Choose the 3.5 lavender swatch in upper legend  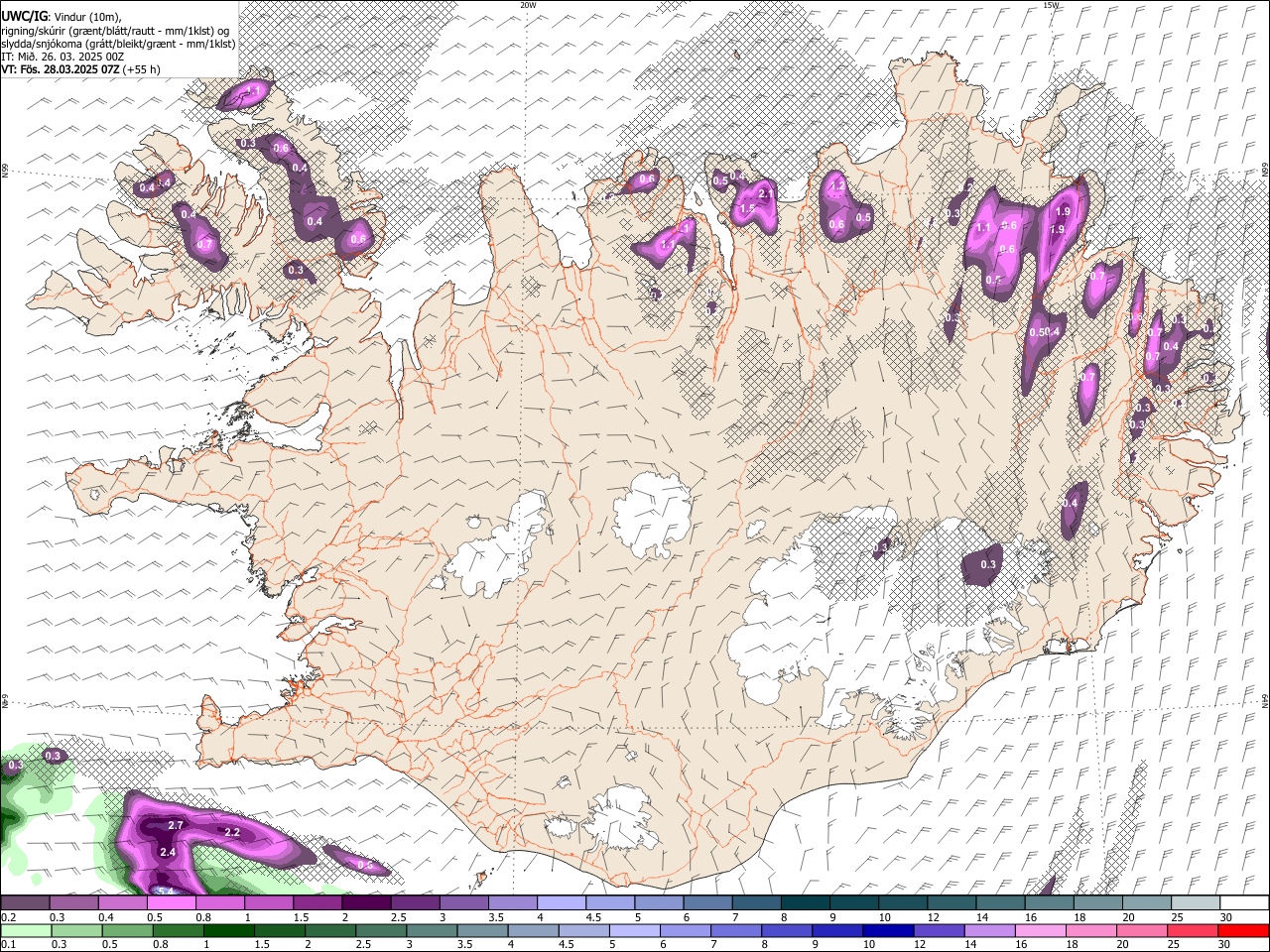click(x=513, y=902)
